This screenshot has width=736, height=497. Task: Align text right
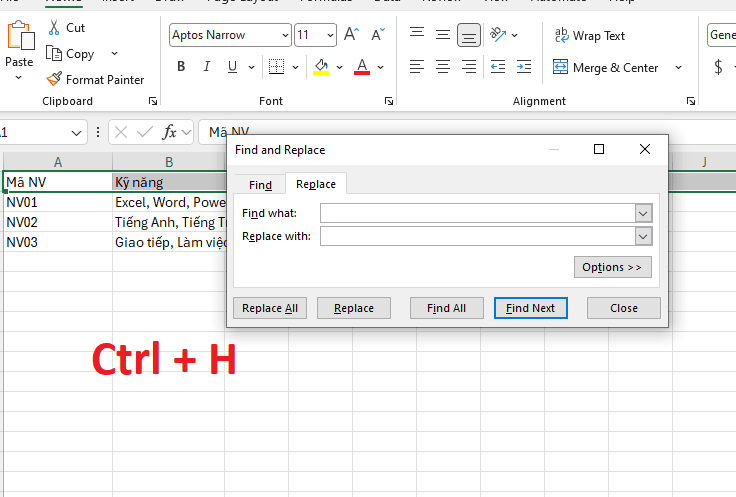click(x=469, y=67)
